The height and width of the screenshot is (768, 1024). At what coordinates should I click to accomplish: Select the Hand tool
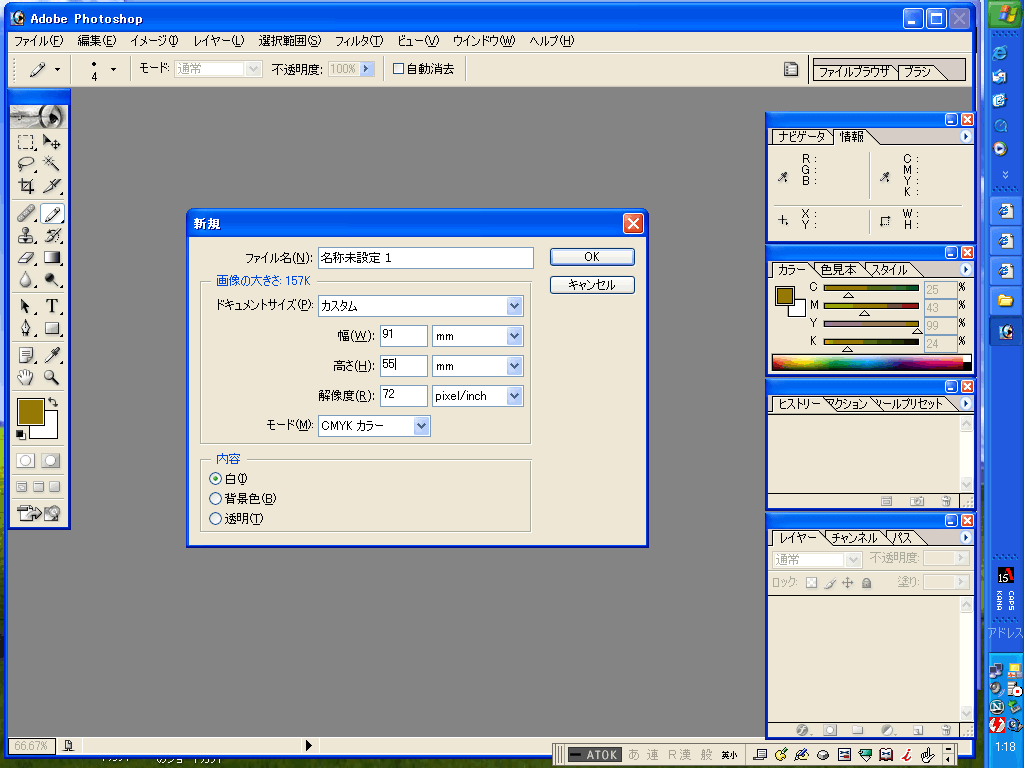tap(26, 378)
